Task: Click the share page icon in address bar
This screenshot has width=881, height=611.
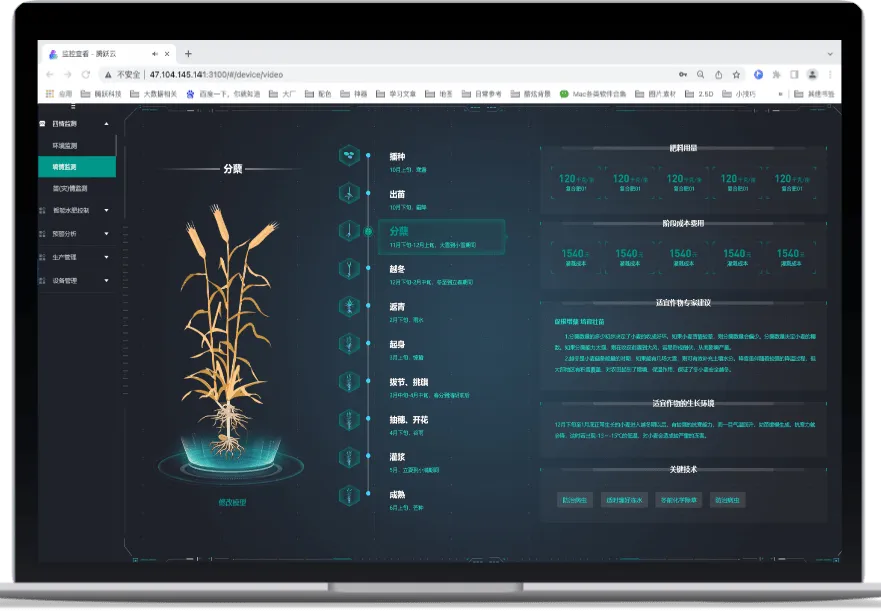Action: click(x=717, y=74)
